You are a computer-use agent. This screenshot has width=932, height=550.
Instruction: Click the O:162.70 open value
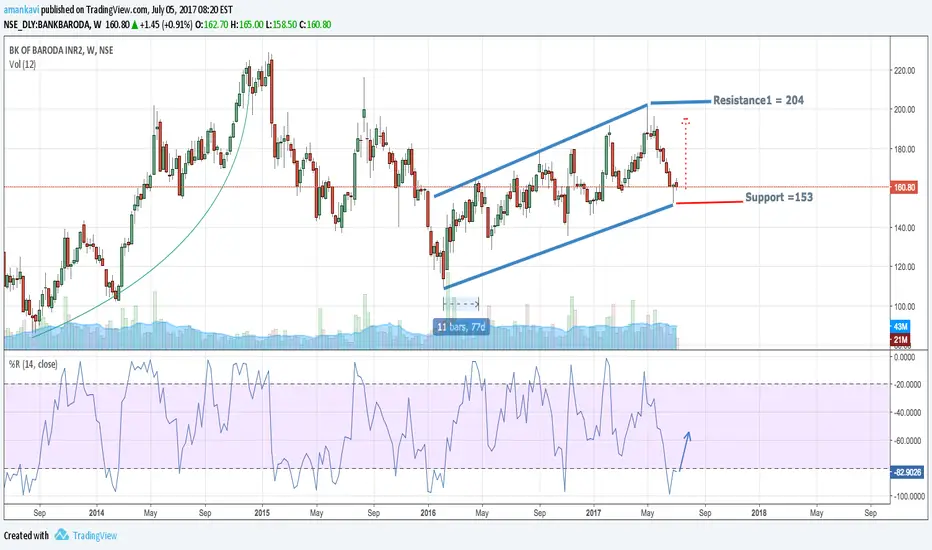pos(212,25)
